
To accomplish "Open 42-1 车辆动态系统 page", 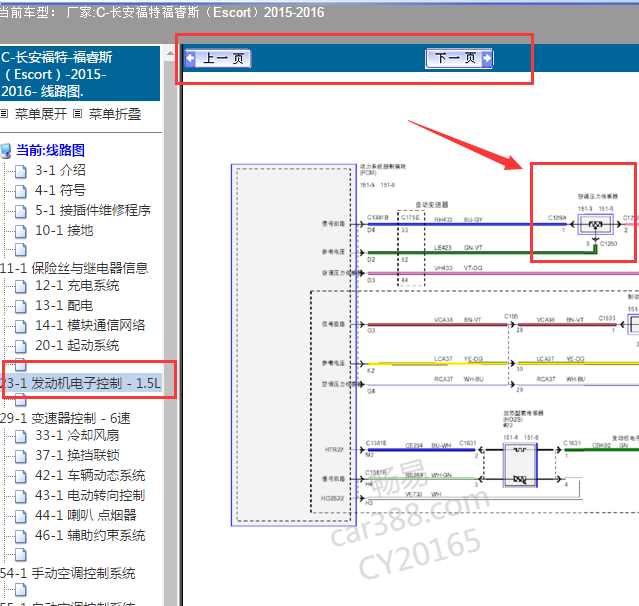I will (90, 475).
